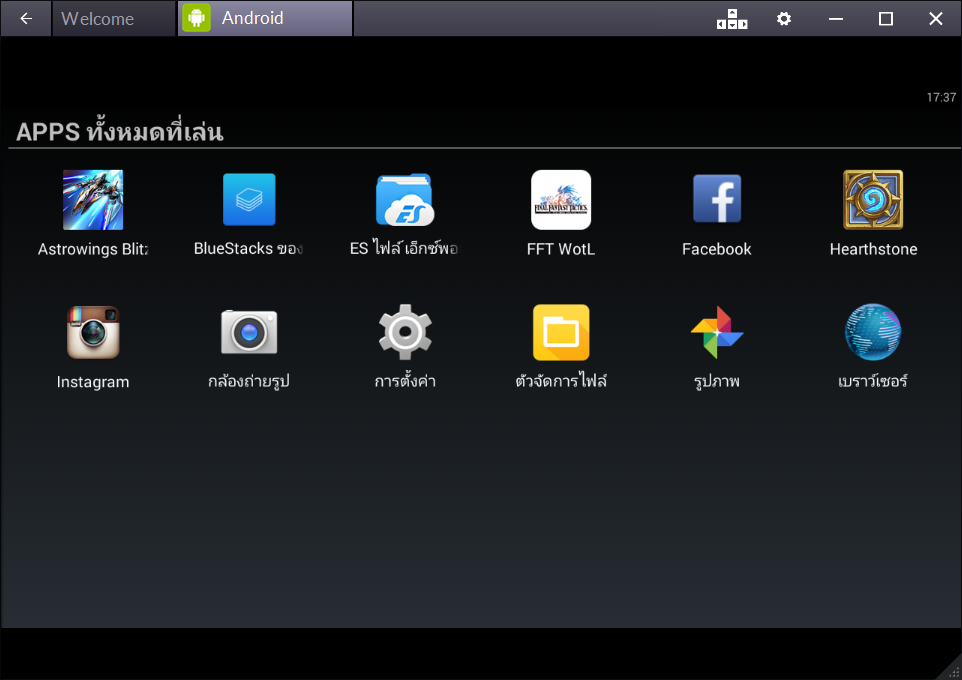
Task: Launch the Astrowings Blitz game icon
Action: (x=93, y=200)
